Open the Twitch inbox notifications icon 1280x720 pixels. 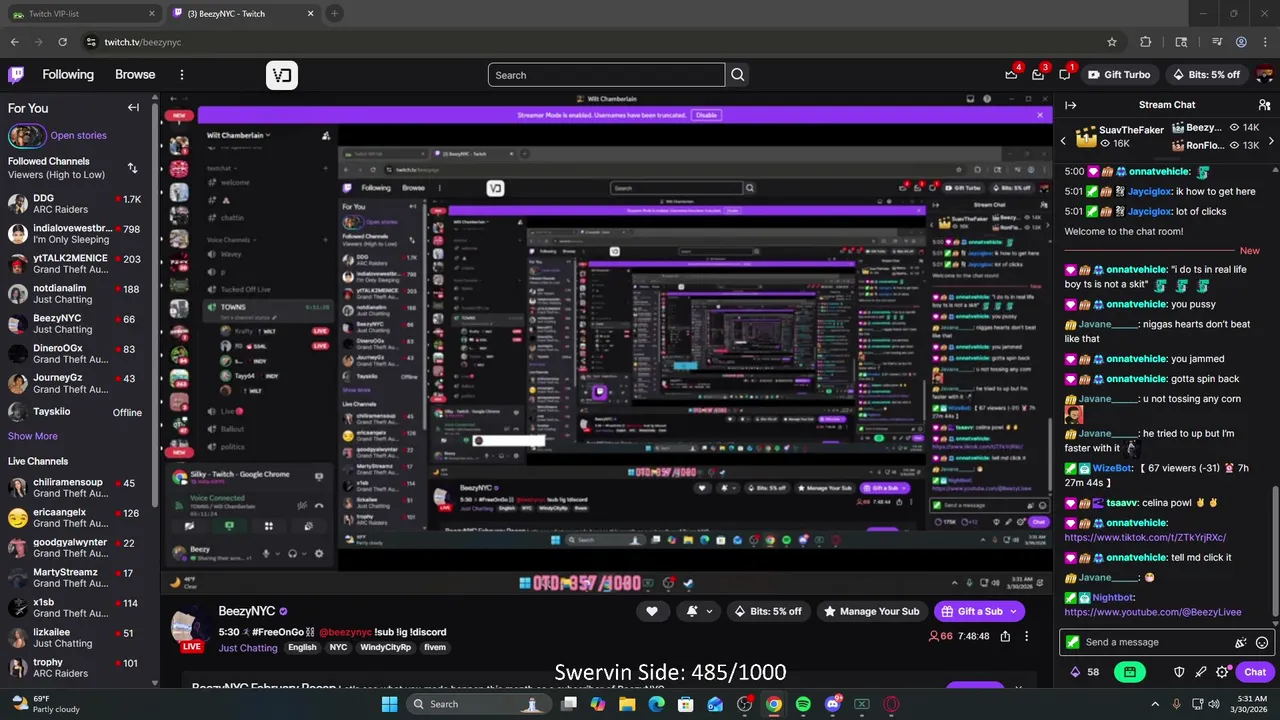coord(1038,75)
